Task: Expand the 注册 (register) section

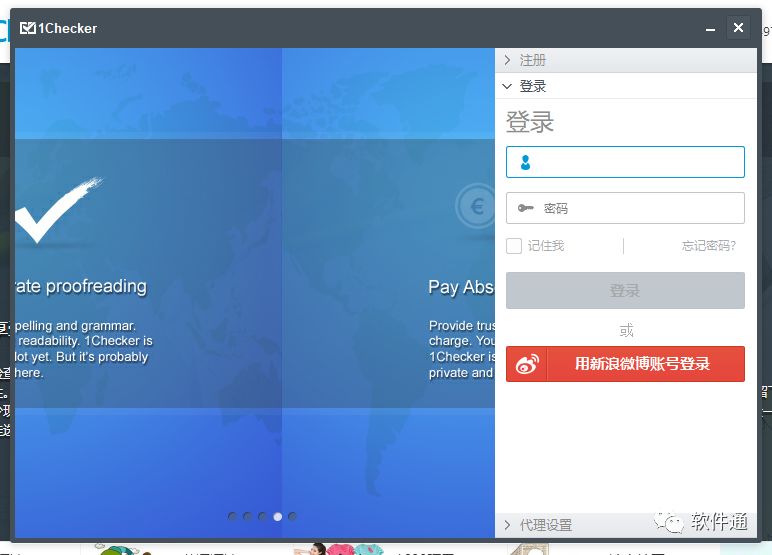Action: pyautogui.click(x=625, y=60)
